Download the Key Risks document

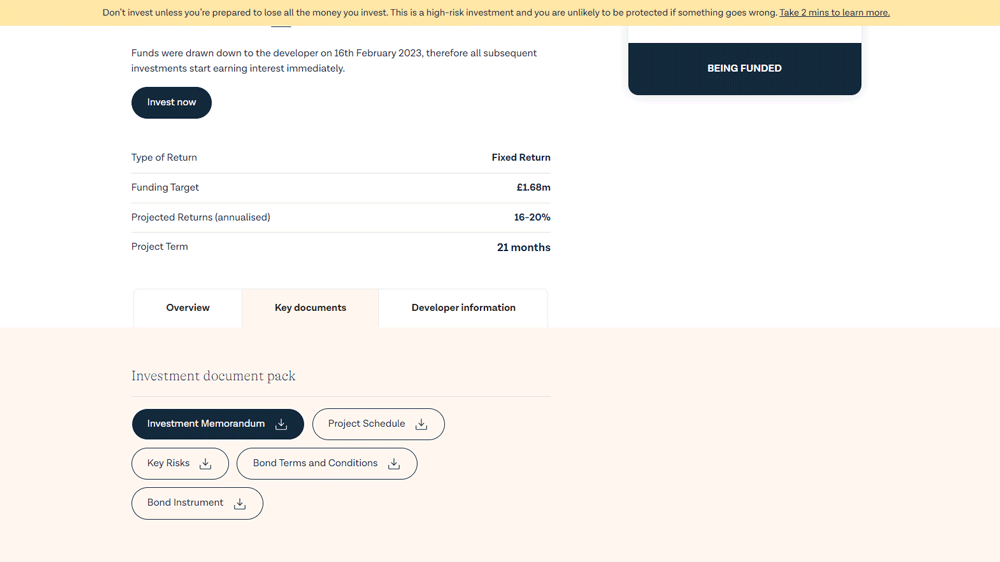(x=180, y=464)
